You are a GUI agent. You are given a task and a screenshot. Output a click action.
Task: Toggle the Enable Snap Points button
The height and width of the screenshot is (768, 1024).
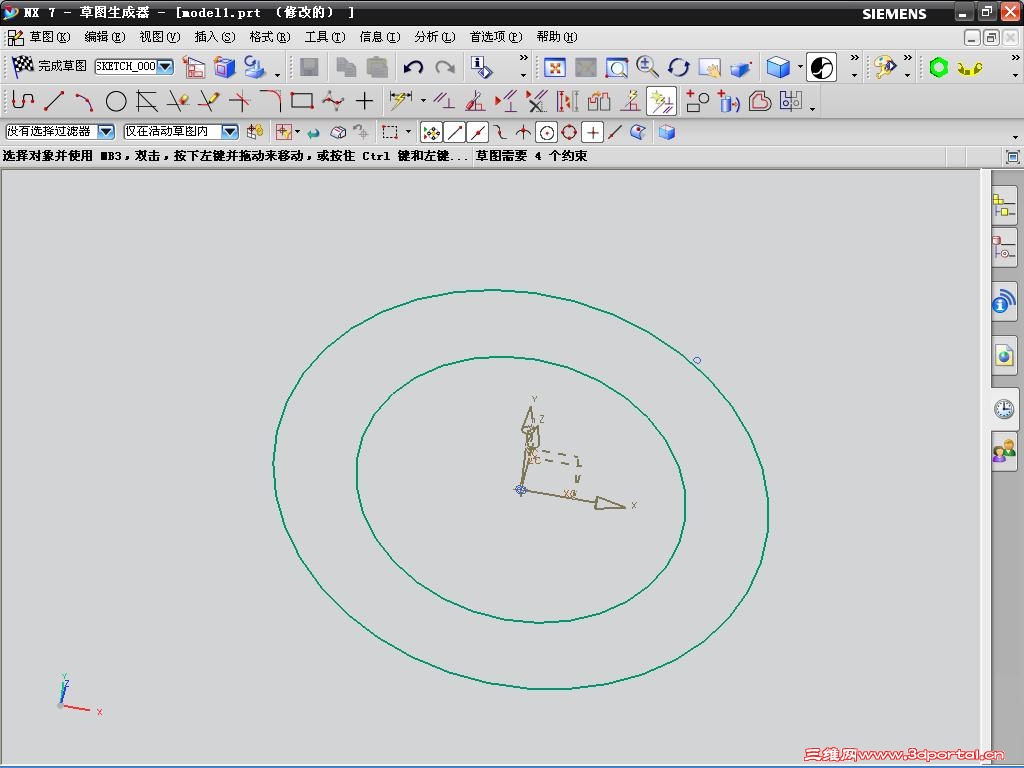(x=431, y=133)
